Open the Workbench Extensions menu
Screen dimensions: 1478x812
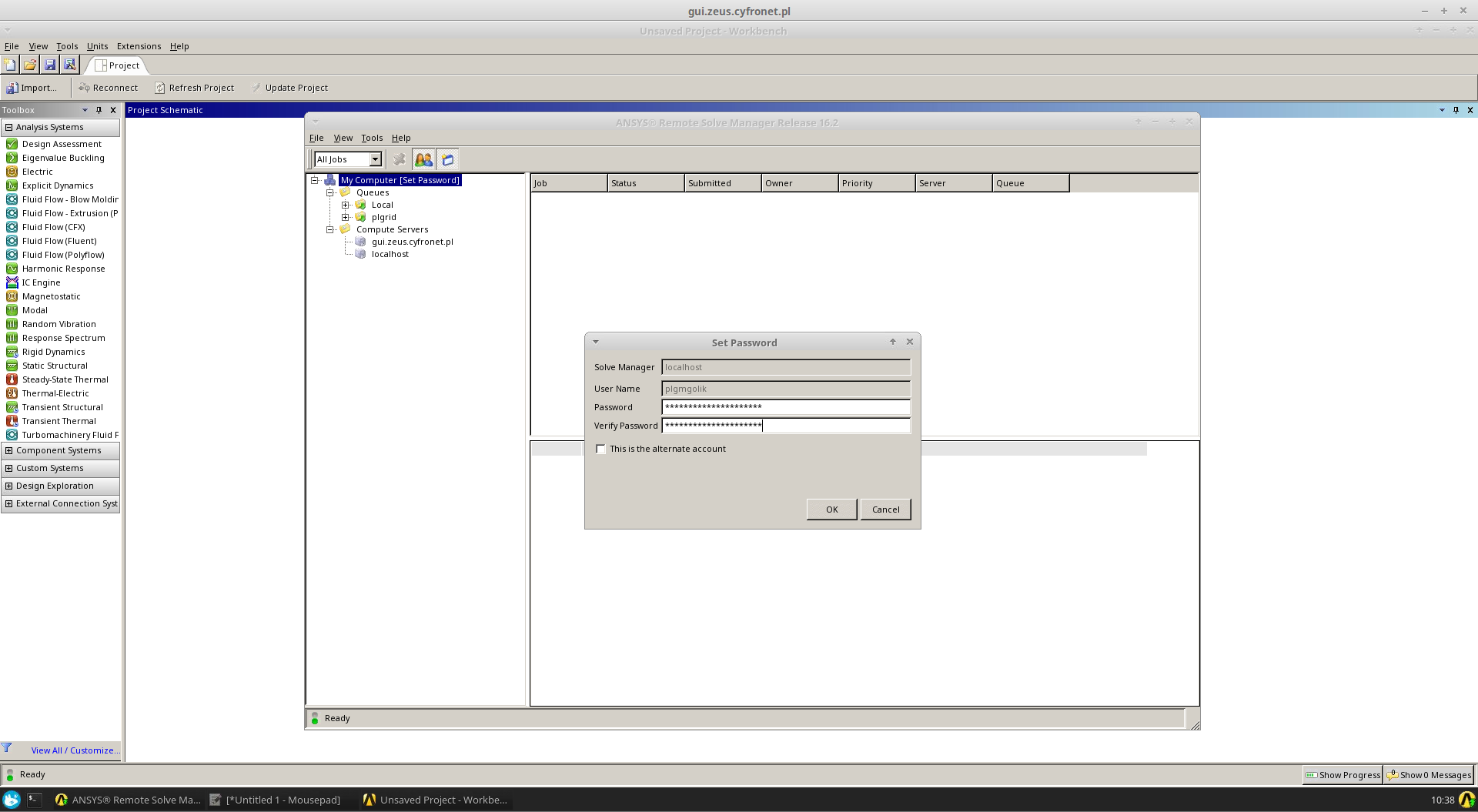pos(139,46)
